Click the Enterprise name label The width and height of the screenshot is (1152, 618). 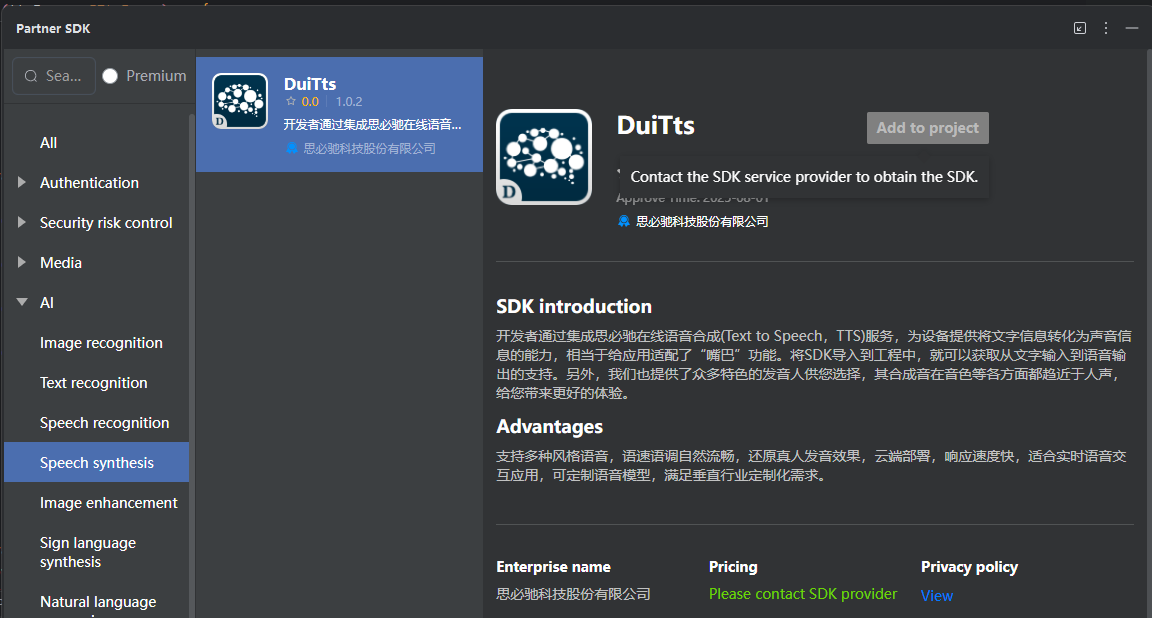553,567
